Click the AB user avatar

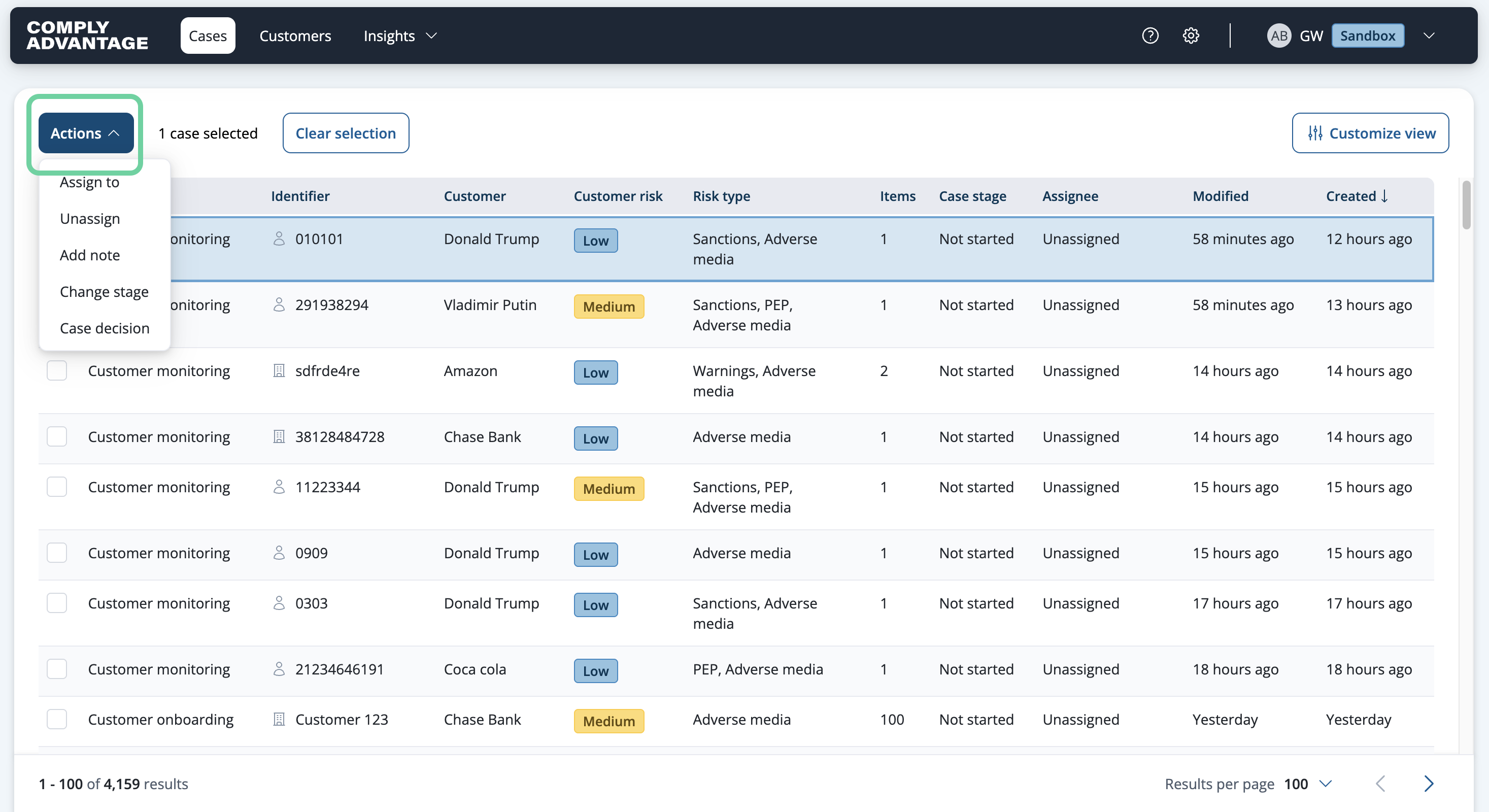click(1278, 36)
